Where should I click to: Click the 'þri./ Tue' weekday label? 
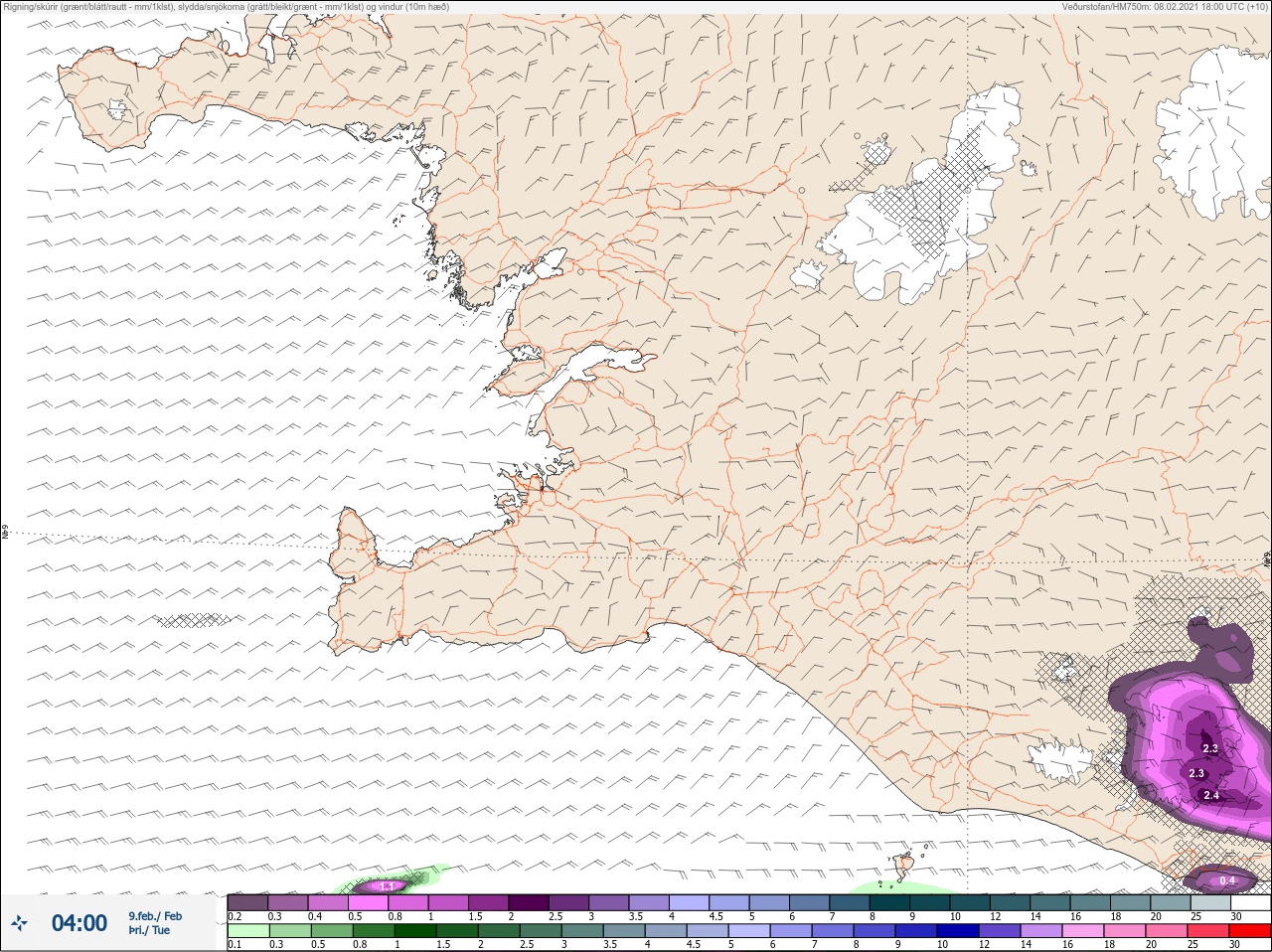[149, 930]
